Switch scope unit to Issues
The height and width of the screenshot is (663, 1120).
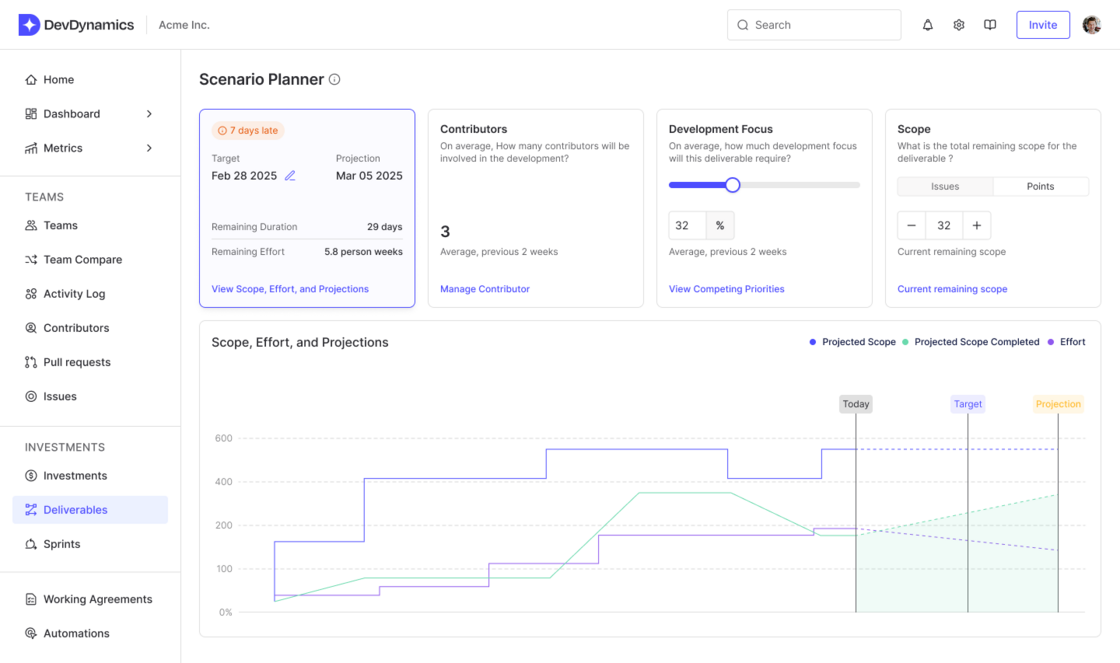pyautogui.click(x=945, y=186)
